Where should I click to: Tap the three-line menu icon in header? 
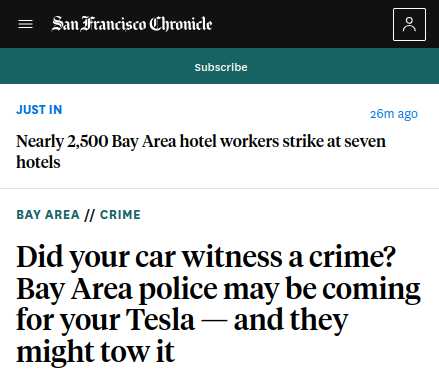coord(25,24)
